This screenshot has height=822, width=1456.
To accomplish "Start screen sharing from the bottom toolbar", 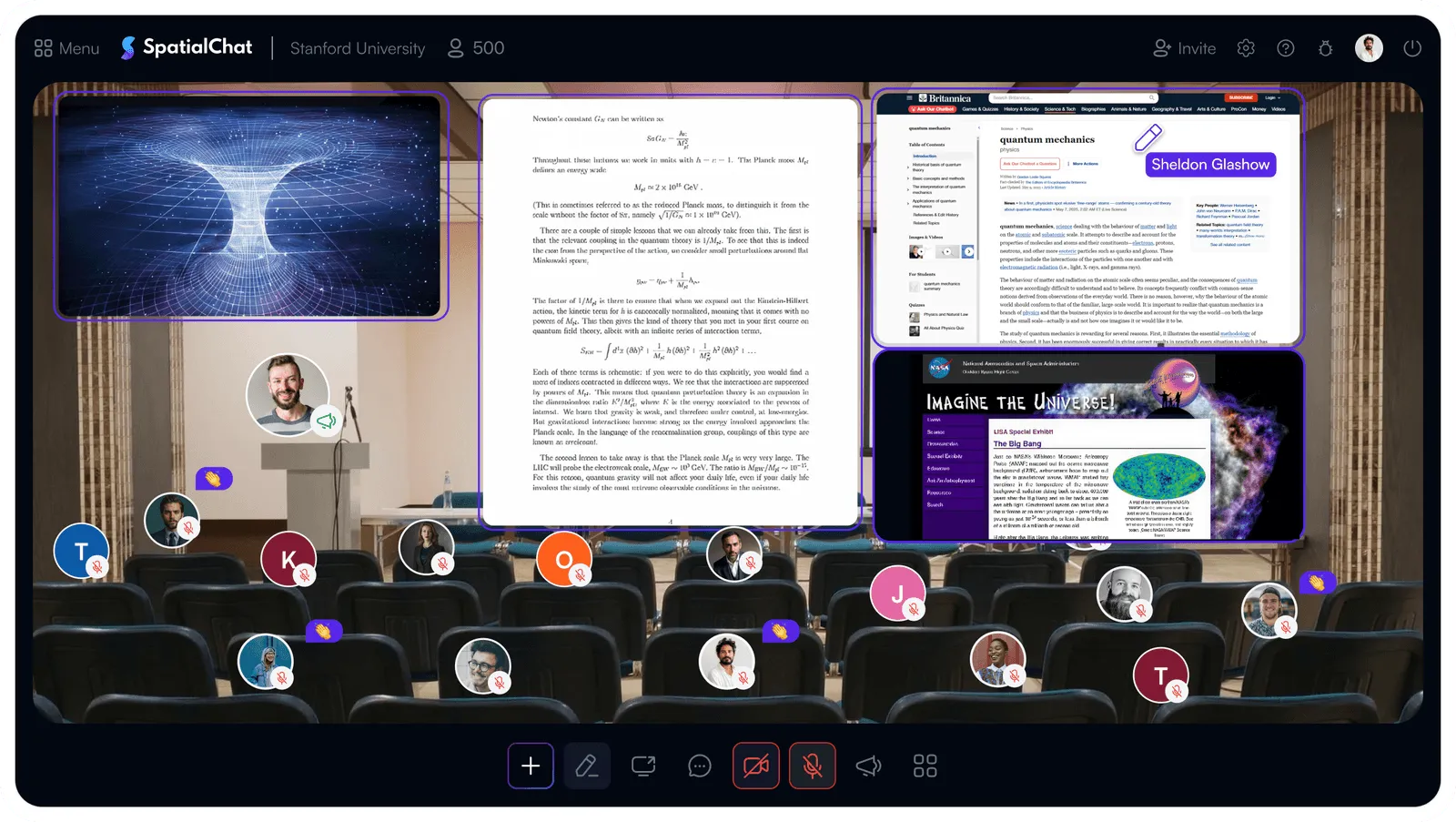I will pos(643,766).
